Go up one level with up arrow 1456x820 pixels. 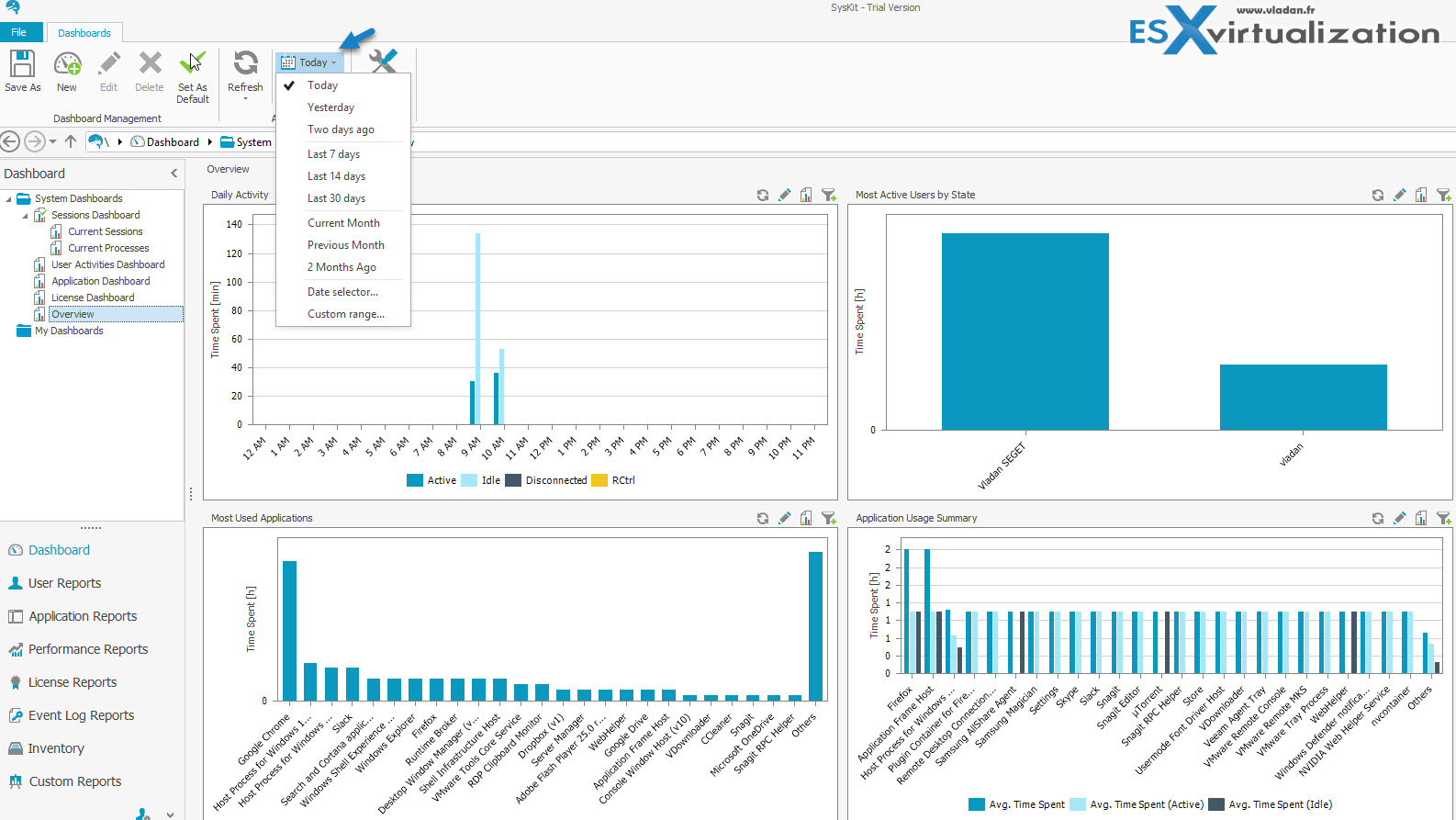(71, 141)
